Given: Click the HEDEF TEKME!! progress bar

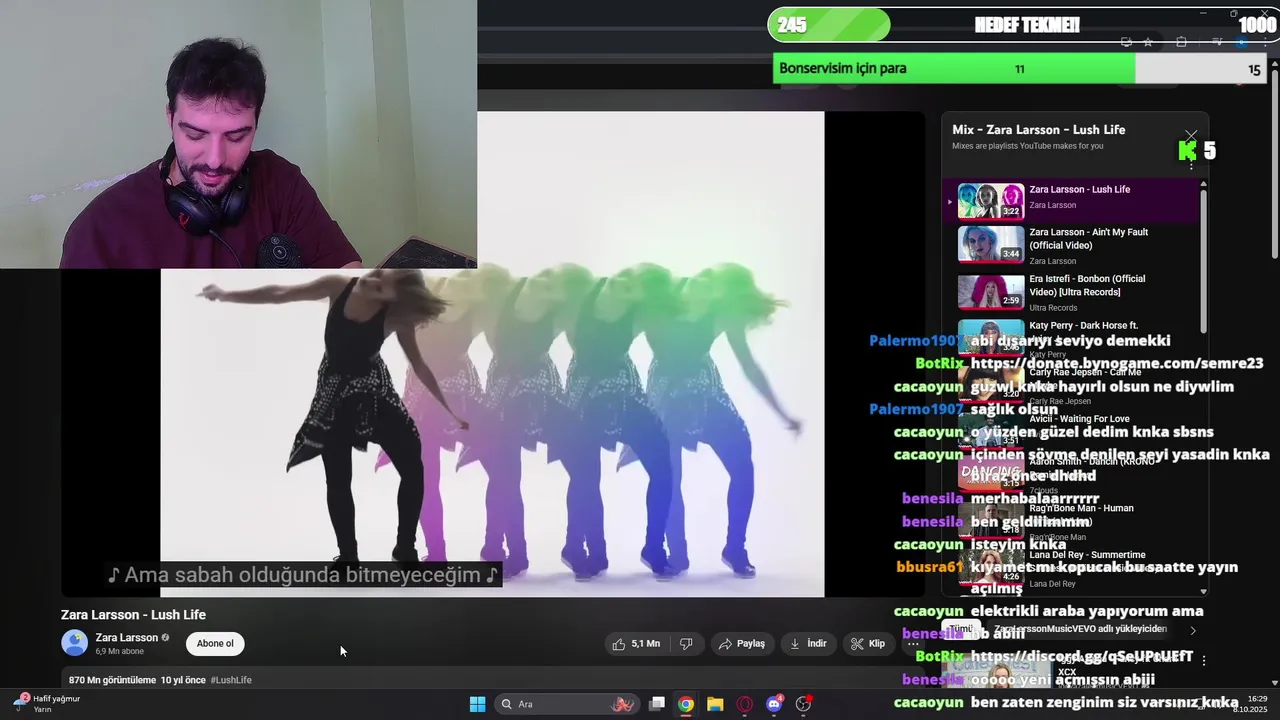Looking at the screenshot, I should click(x=1022, y=25).
